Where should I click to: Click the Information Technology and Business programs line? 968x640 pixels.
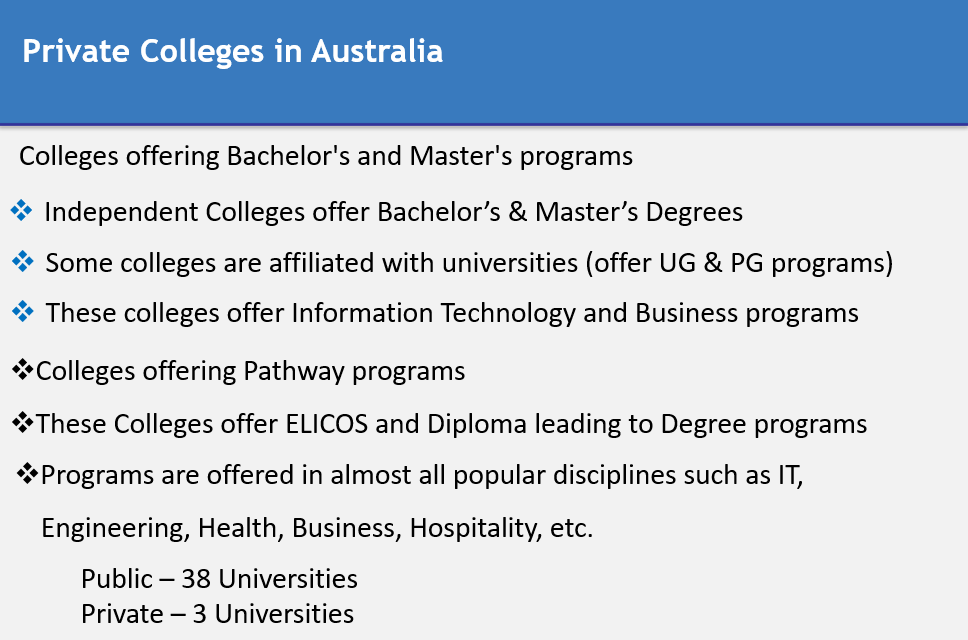tap(452, 314)
